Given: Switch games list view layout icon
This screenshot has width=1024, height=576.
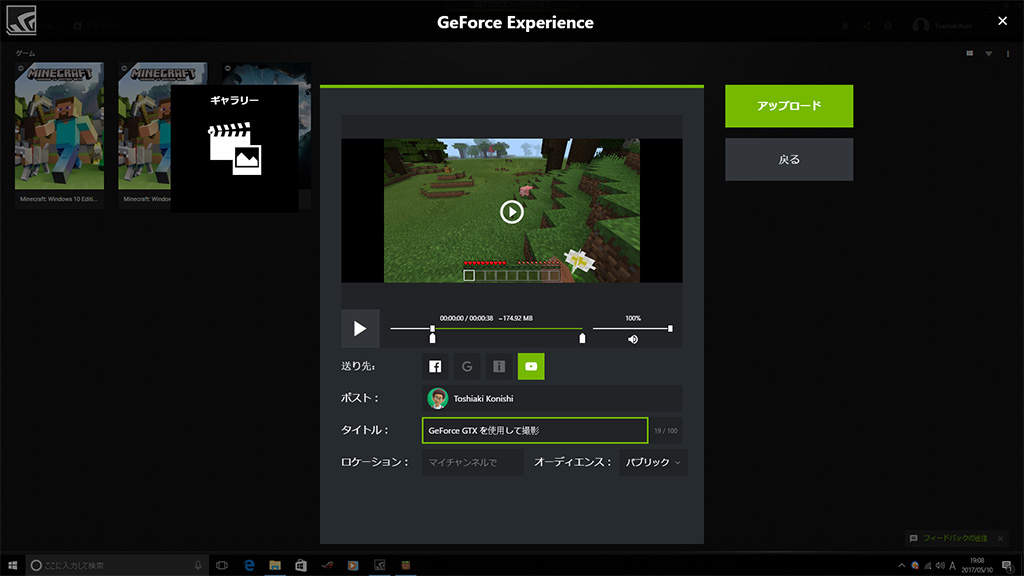Looking at the screenshot, I should pyautogui.click(x=970, y=54).
